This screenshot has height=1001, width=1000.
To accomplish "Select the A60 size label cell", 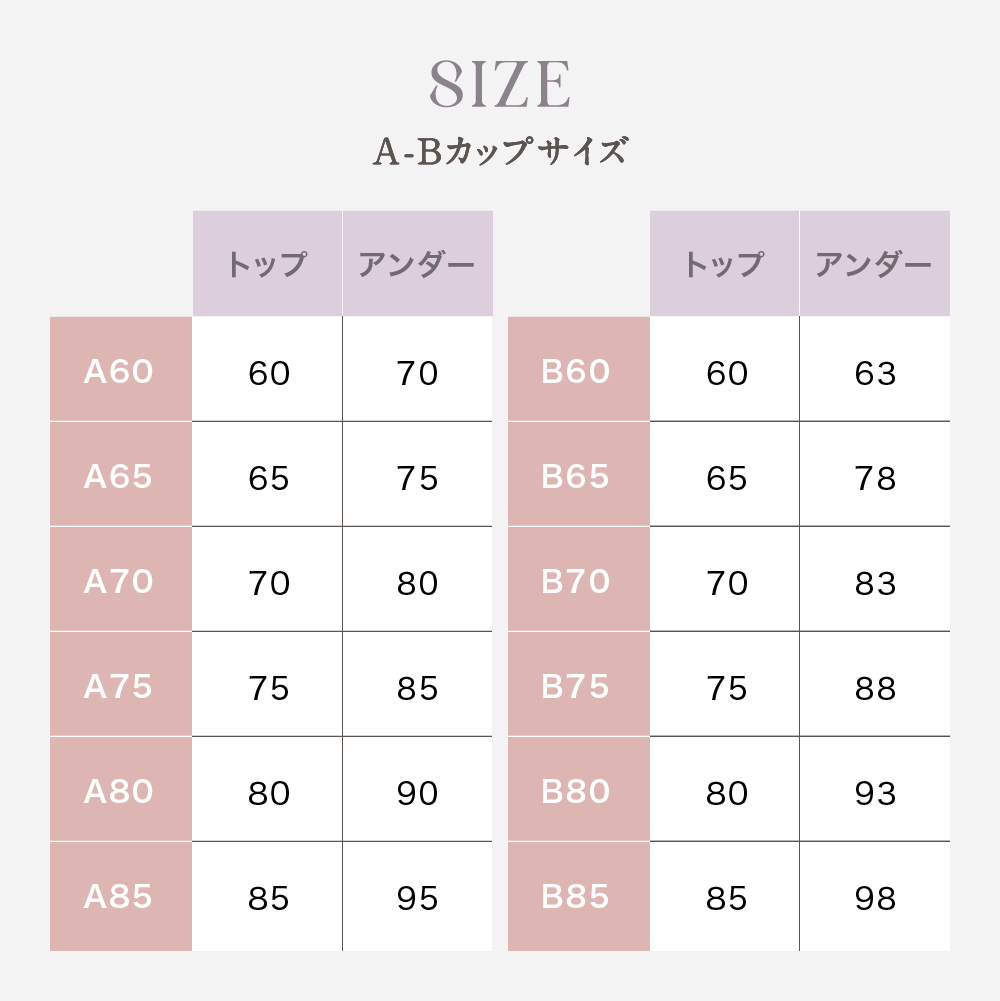I will coord(120,372).
